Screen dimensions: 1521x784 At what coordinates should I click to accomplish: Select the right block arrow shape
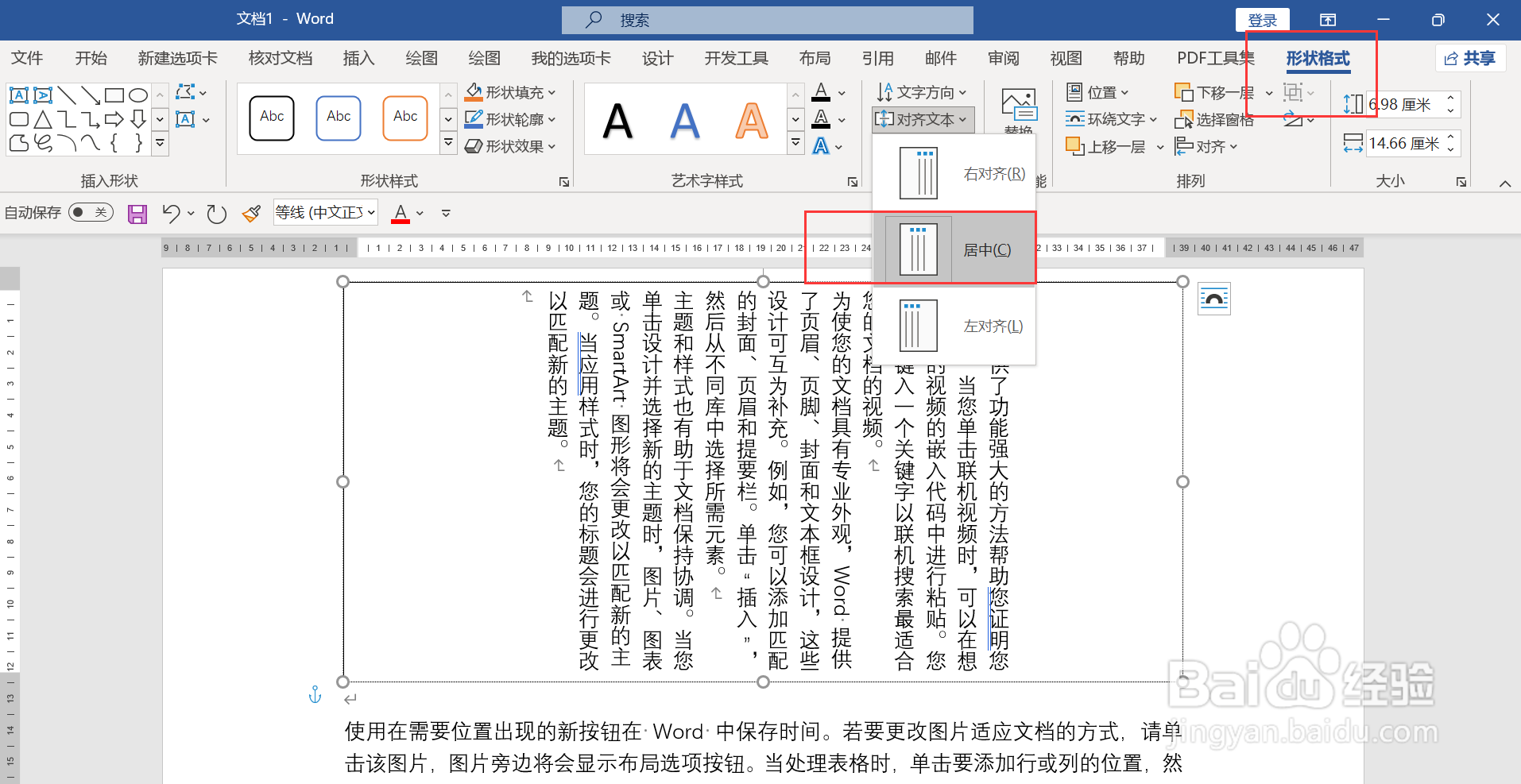point(114,119)
